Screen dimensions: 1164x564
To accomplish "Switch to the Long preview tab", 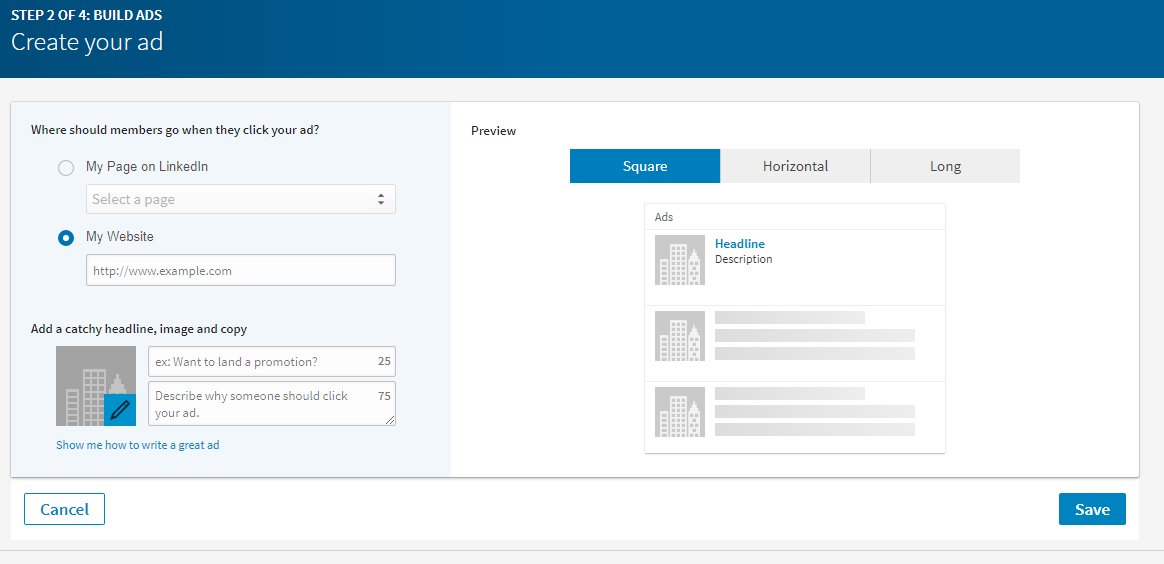I will 945,166.
